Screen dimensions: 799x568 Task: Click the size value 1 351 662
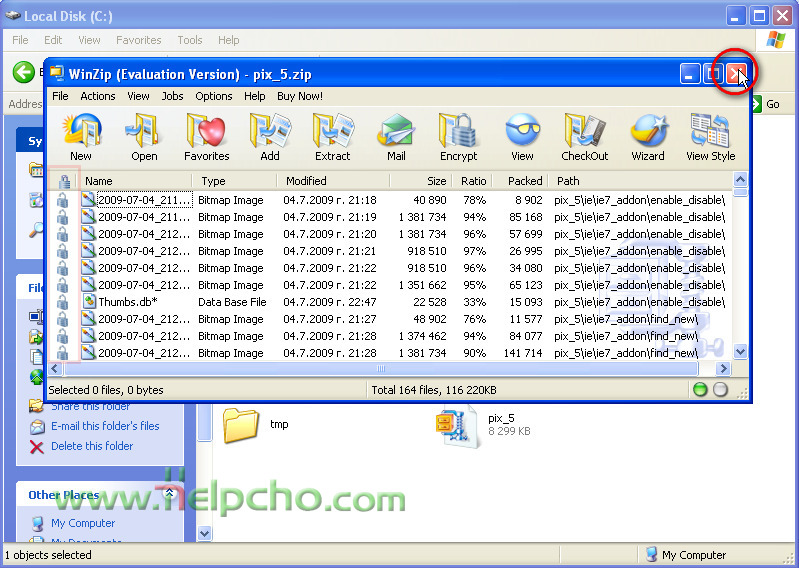coord(422,285)
